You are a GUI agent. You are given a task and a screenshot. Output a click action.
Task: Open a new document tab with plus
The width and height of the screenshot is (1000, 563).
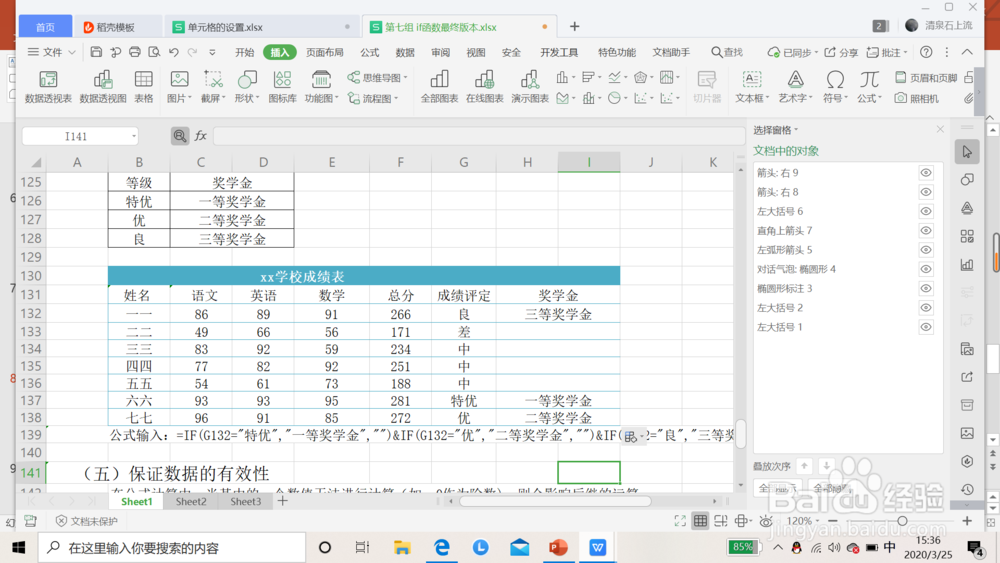[575, 26]
